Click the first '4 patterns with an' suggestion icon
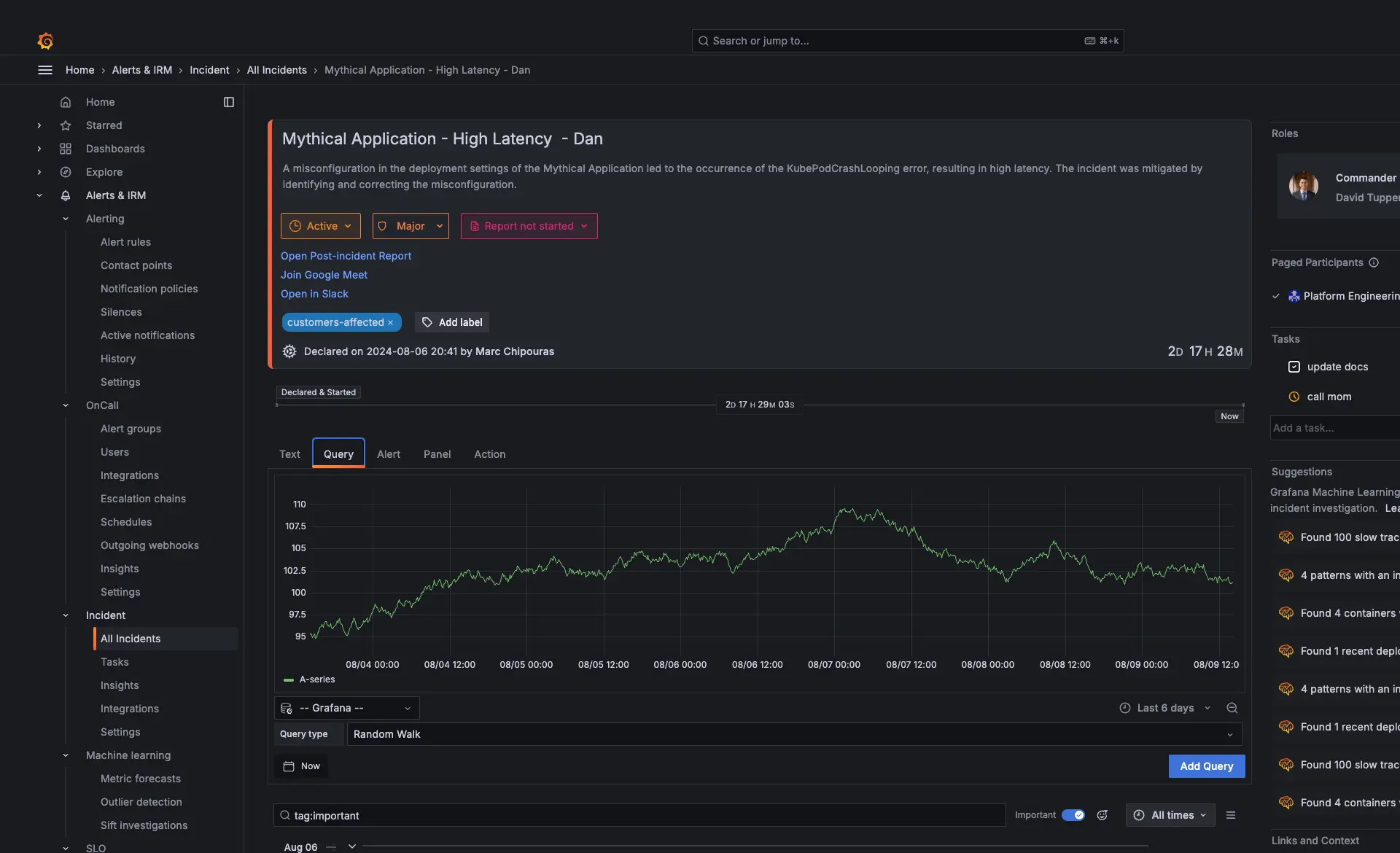1400x853 pixels. (1286, 575)
